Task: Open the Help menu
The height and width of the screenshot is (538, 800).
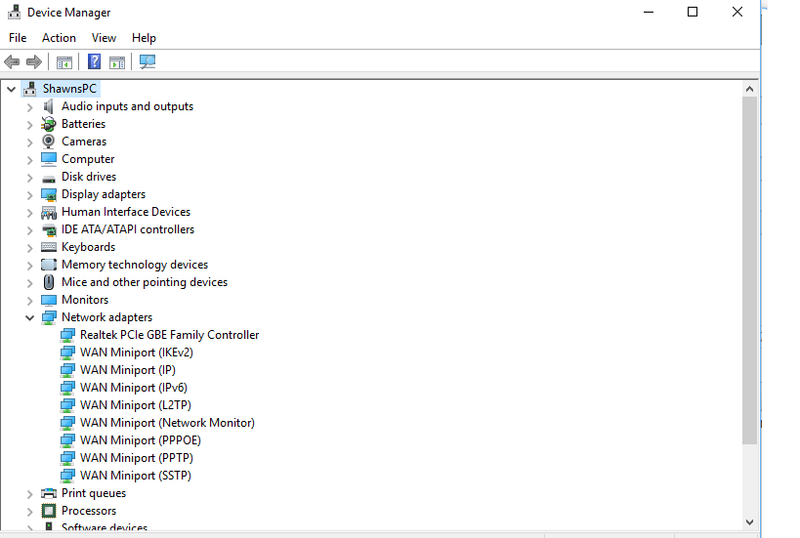Action: click(x=144, y=38)
